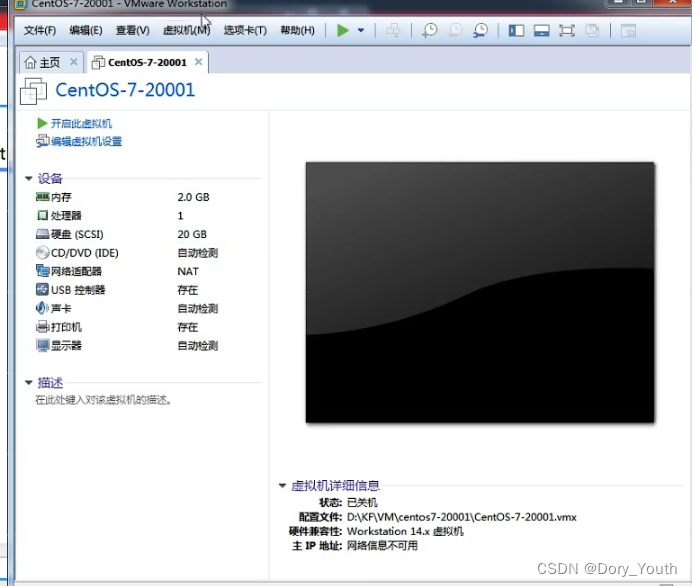Collapse the 描述 section
The image size is (692, 586).
(29, 382)
